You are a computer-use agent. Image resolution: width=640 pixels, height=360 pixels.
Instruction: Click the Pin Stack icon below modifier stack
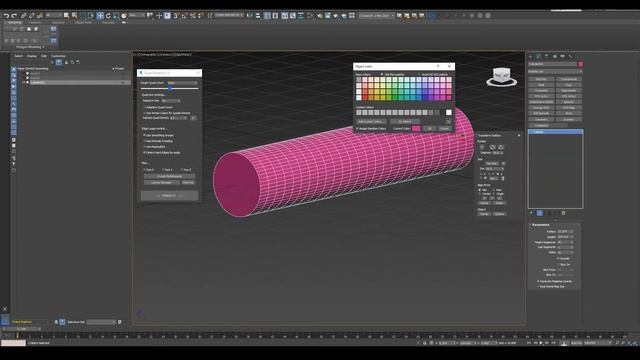531,213
